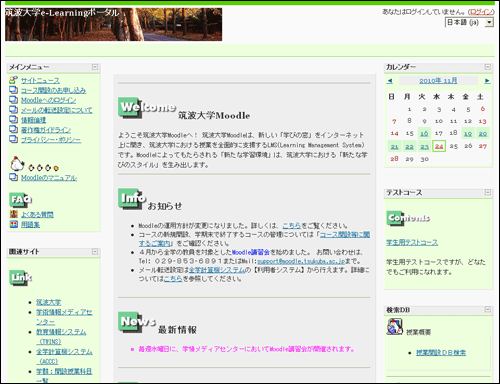Image resolution: width=500 pixels, height=384 pixels.
Task: Click the 授業概要 icon in 検索DB block
Action: point(395,326)
